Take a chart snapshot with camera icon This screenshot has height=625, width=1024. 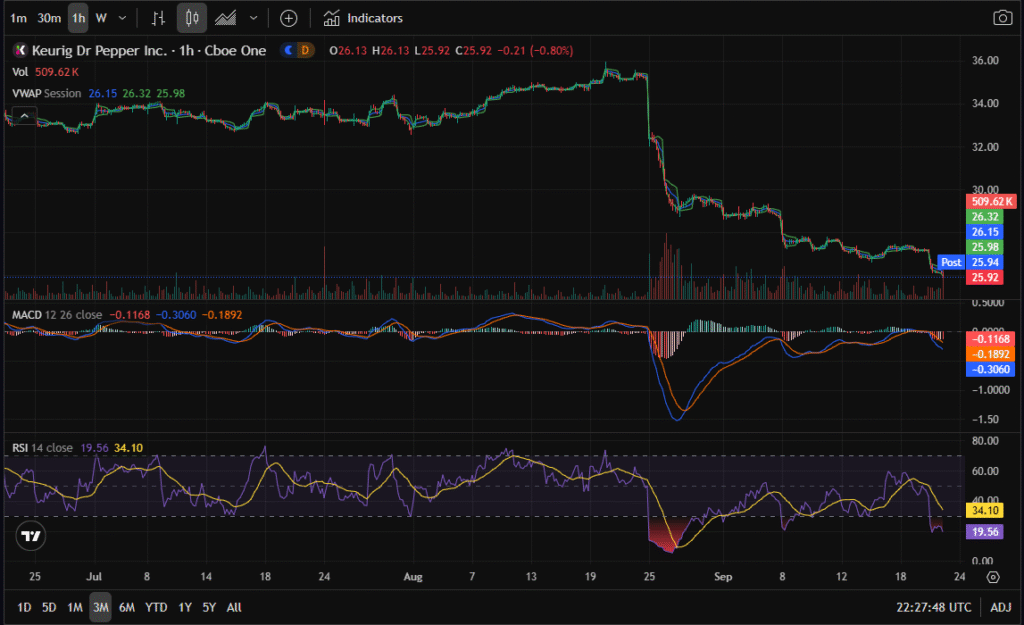pos(1001,18)
